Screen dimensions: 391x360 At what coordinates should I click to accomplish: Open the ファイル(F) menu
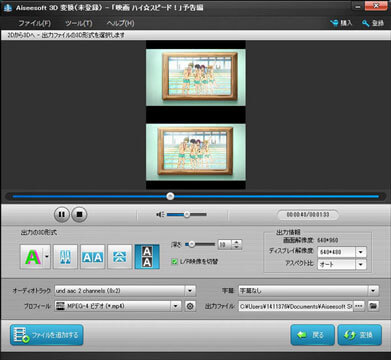click(x=34, y=23)
